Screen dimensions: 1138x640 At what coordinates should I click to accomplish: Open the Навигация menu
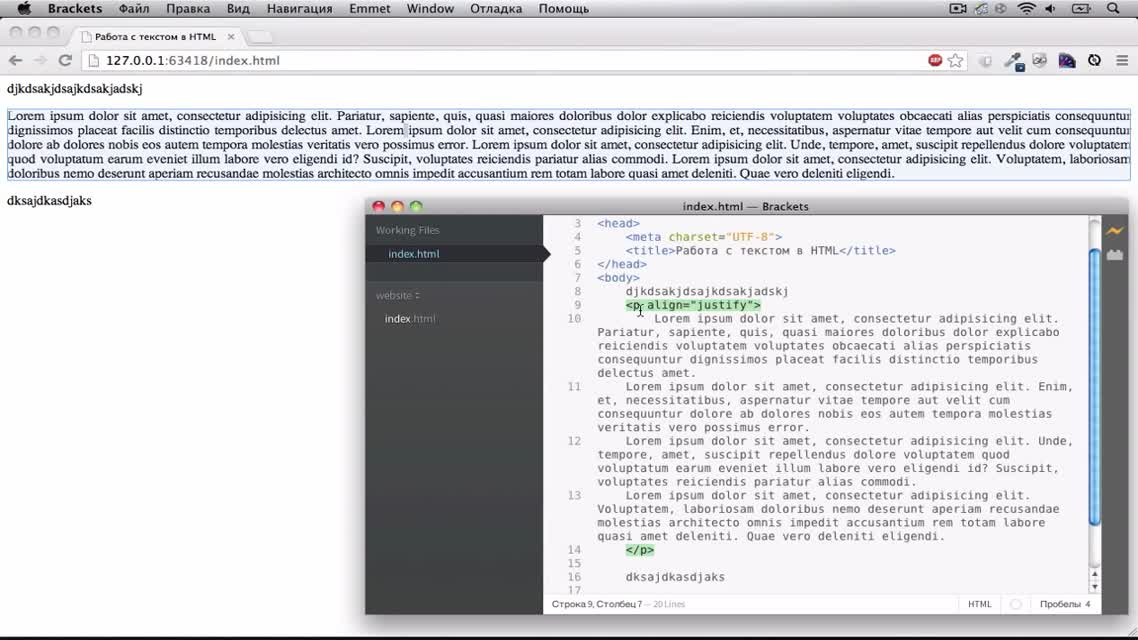(x=299, y=9)
